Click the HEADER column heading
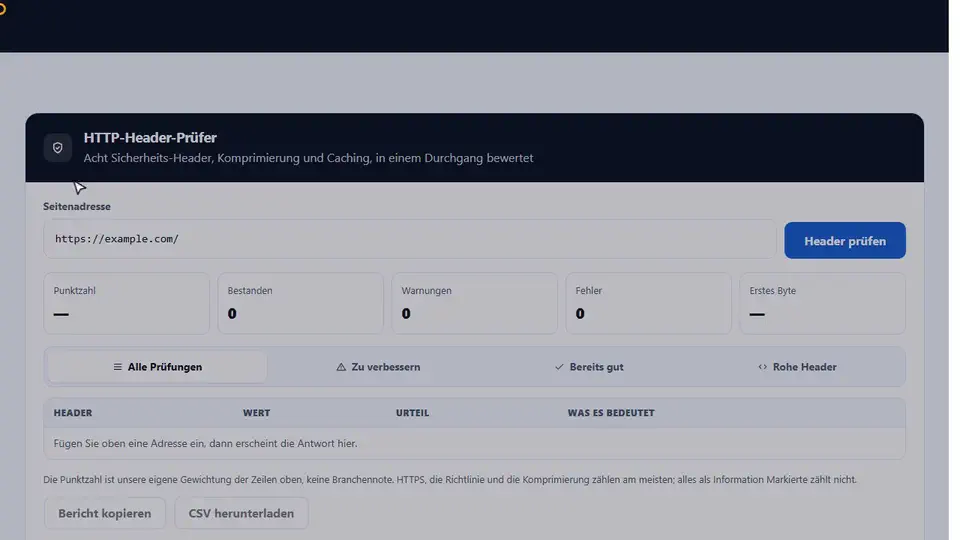 point(73,413)
